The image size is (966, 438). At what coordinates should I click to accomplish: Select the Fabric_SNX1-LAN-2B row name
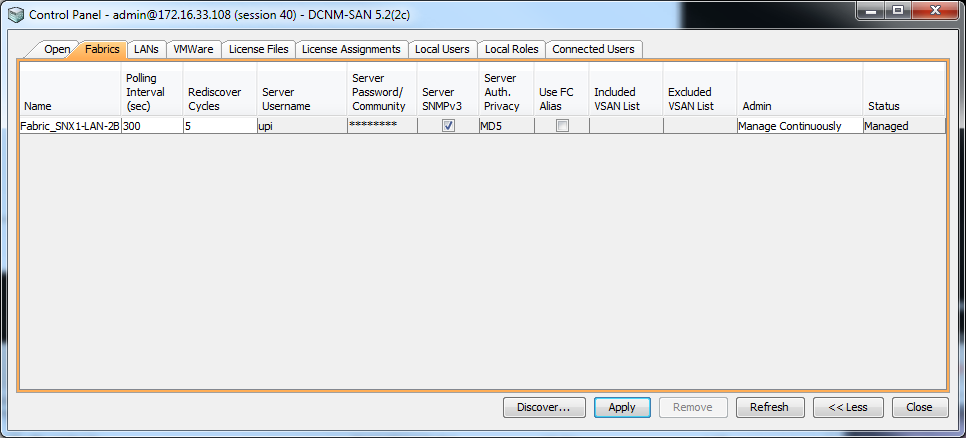70,126
